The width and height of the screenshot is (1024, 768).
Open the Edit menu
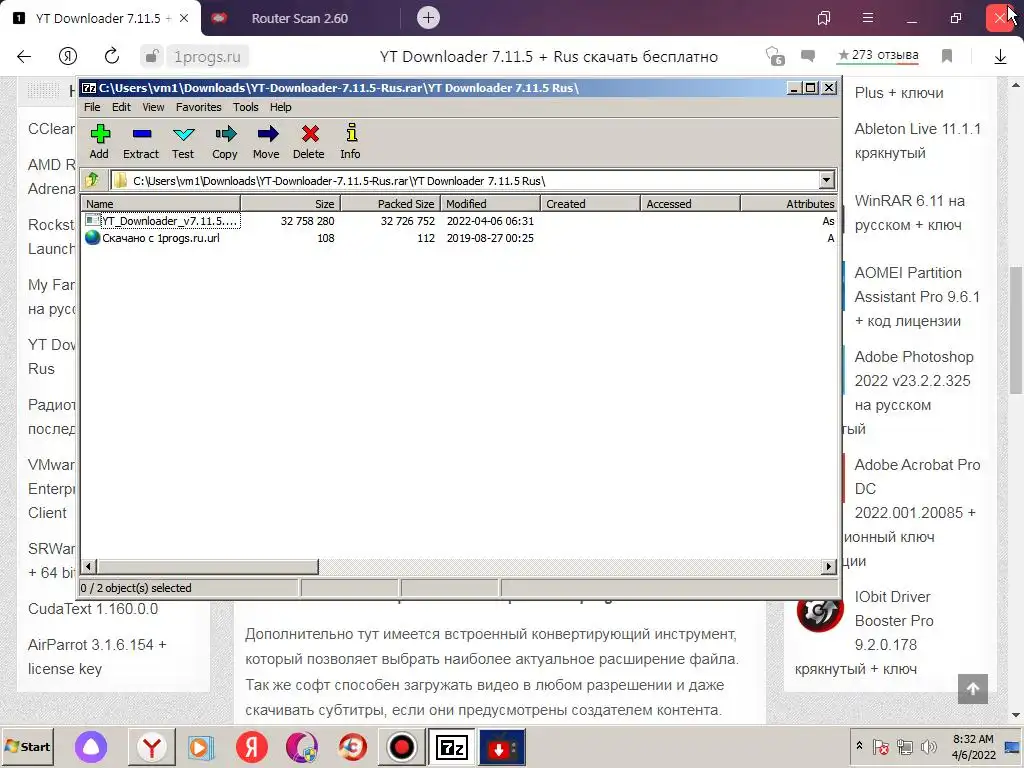(x=121, y=107)
